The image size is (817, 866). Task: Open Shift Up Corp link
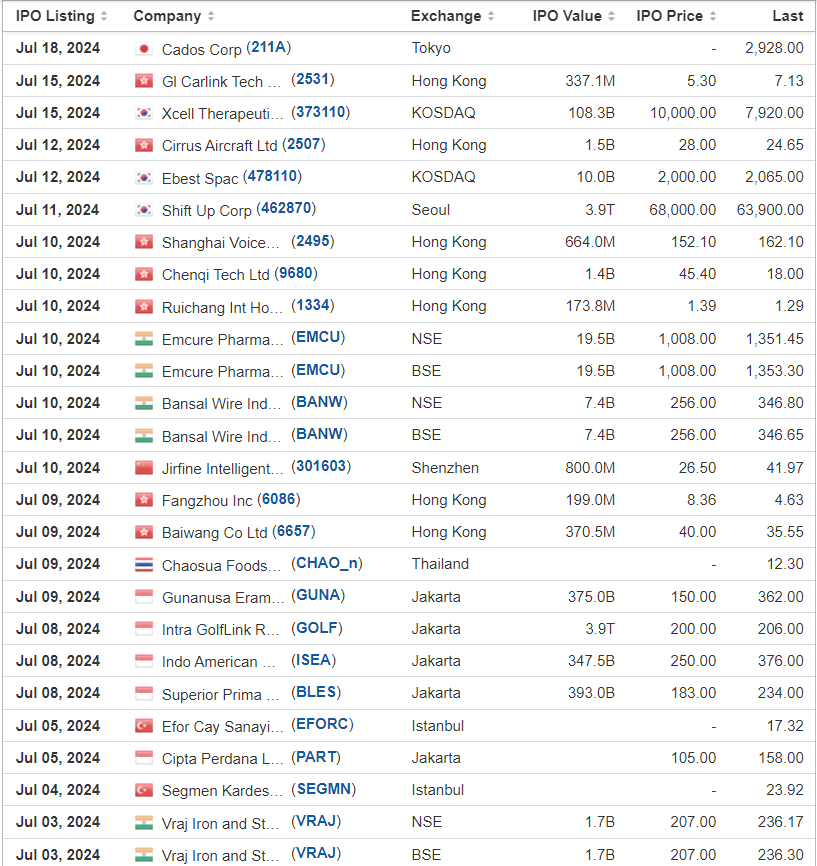[207, 211]
